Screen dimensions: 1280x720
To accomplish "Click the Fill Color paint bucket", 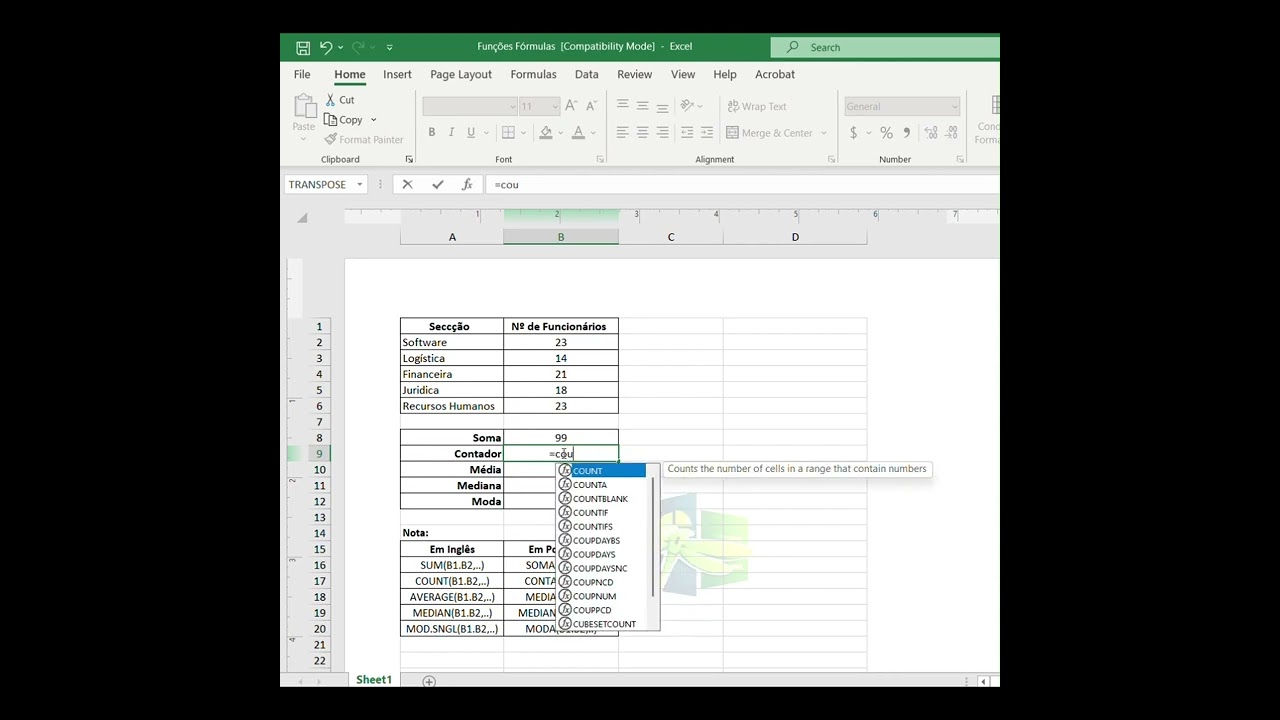I will pyautogui.click(x=545, y=133).
